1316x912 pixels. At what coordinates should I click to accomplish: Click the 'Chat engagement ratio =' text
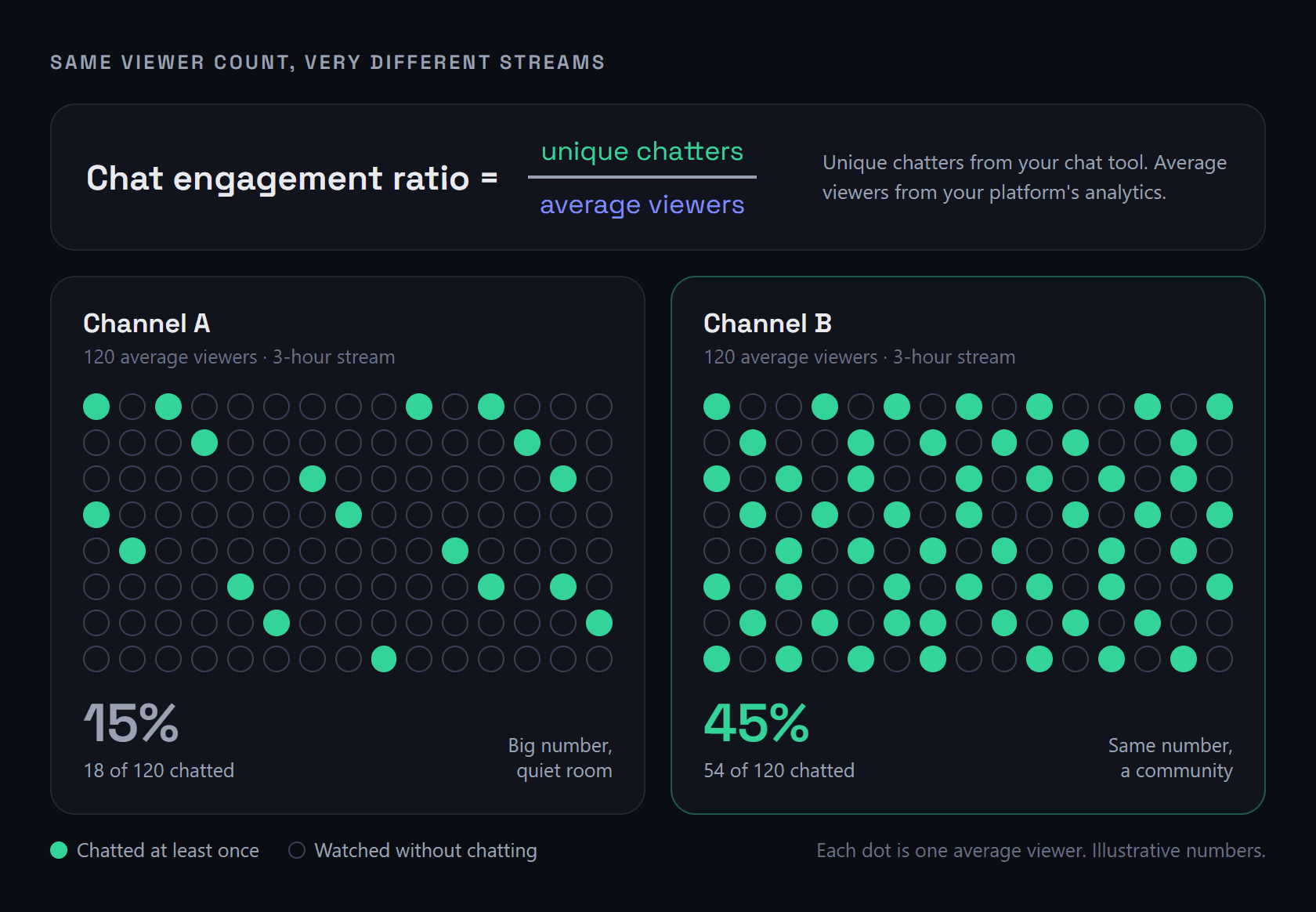pos(292,179)
